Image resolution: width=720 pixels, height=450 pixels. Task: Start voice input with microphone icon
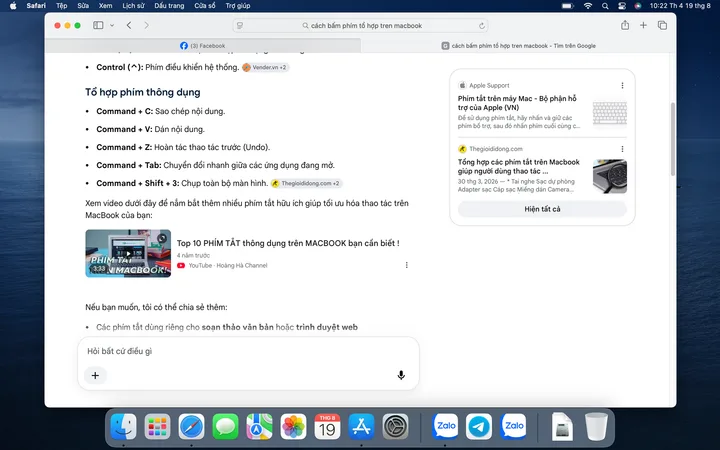(x=401, y=375)
